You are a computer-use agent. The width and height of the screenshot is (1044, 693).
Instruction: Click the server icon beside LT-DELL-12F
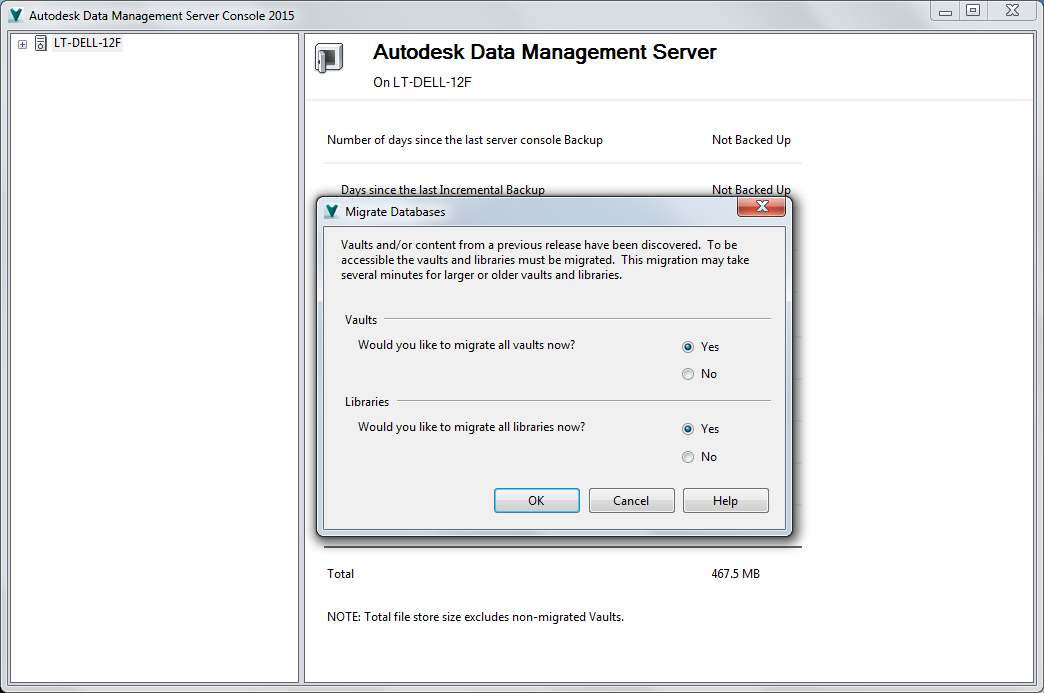pyautogui.click(x=41, y=43)
